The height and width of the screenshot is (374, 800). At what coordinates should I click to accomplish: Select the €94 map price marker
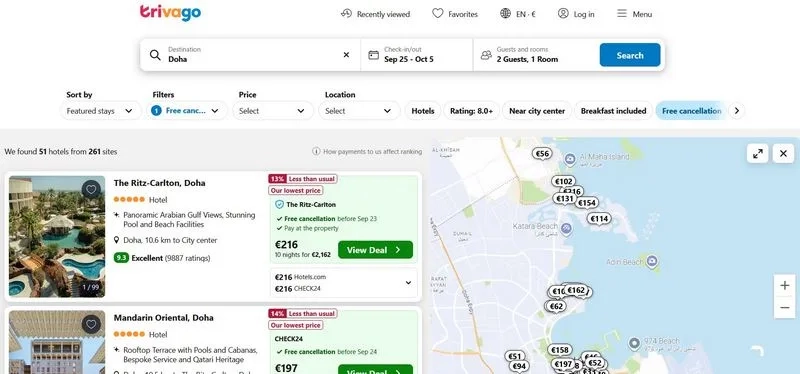click(x=519, y=366)
